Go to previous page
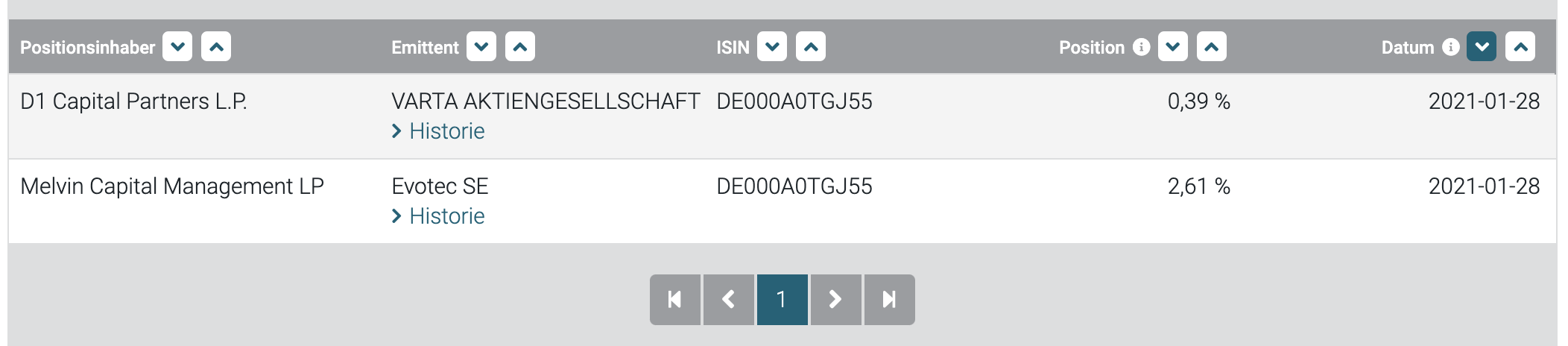 pyautogui.click(x=729, y=300)
